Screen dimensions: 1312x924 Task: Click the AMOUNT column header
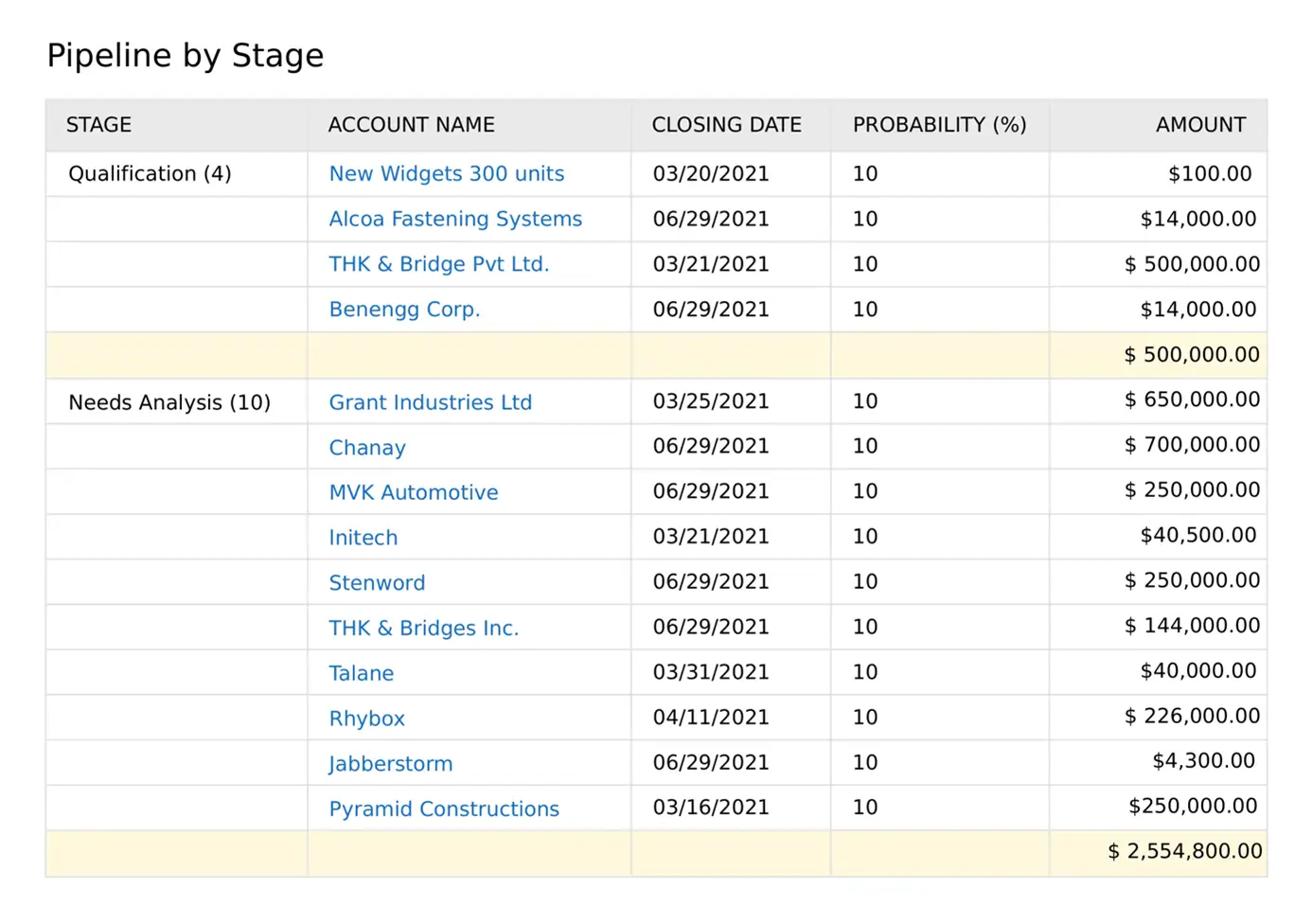[1199, 125]
